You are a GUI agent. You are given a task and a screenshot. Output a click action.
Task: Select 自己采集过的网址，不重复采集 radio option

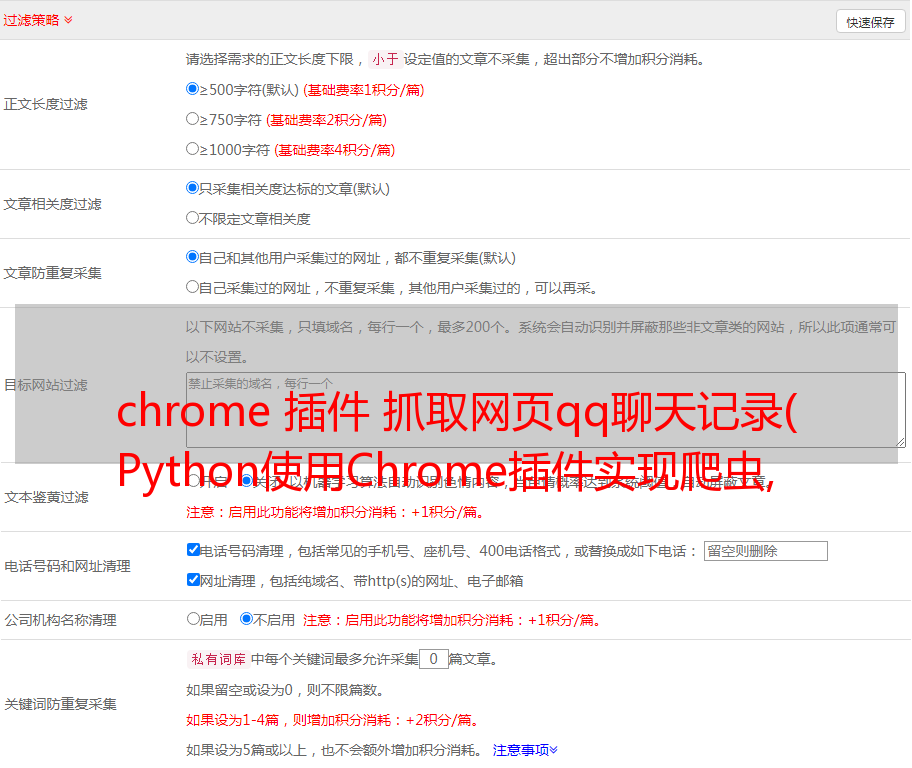(192, 287)
